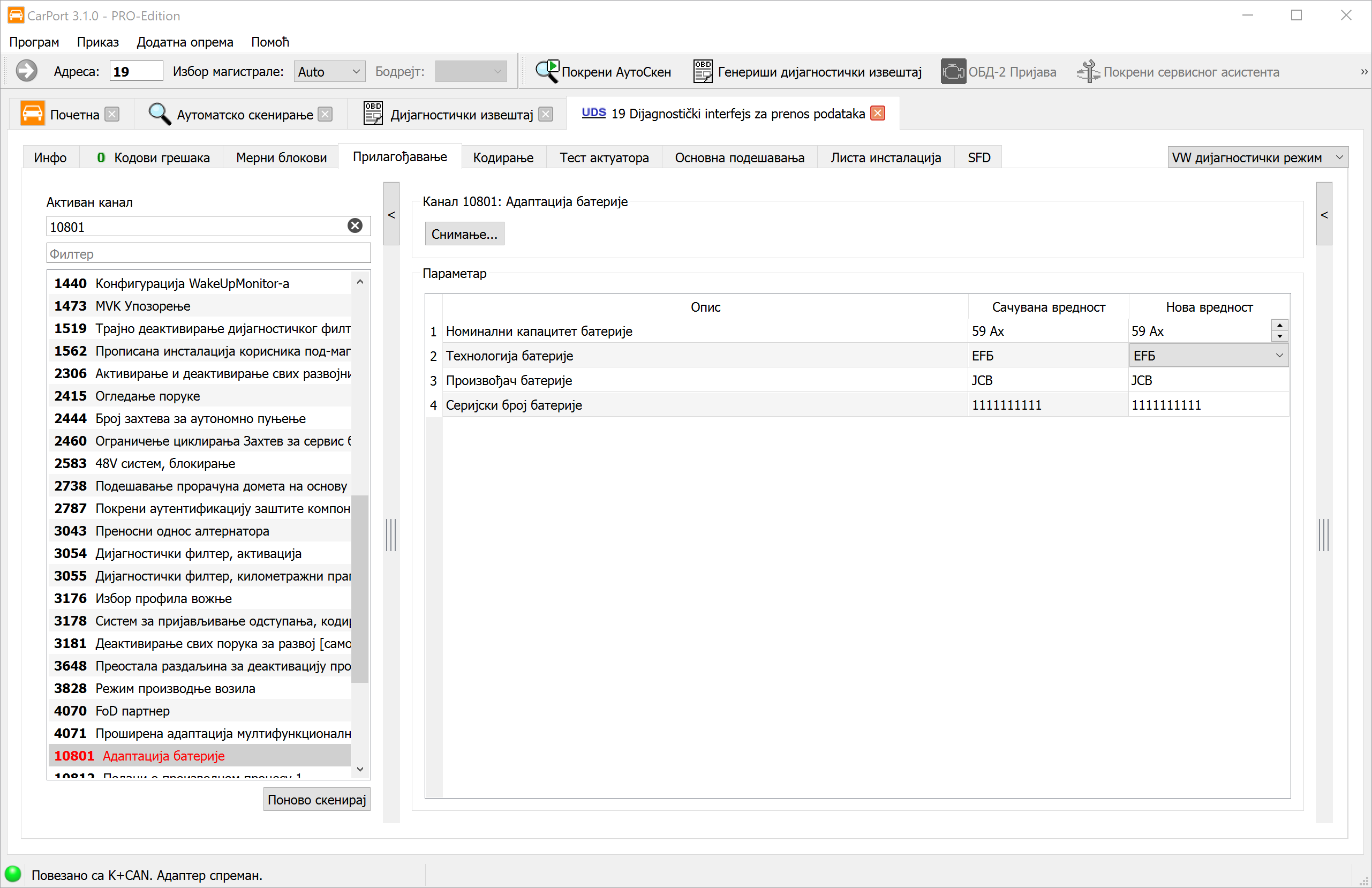Click the channel list vertical scrollbar thumb
The image size is (1372, 888).
pos(360,588)
